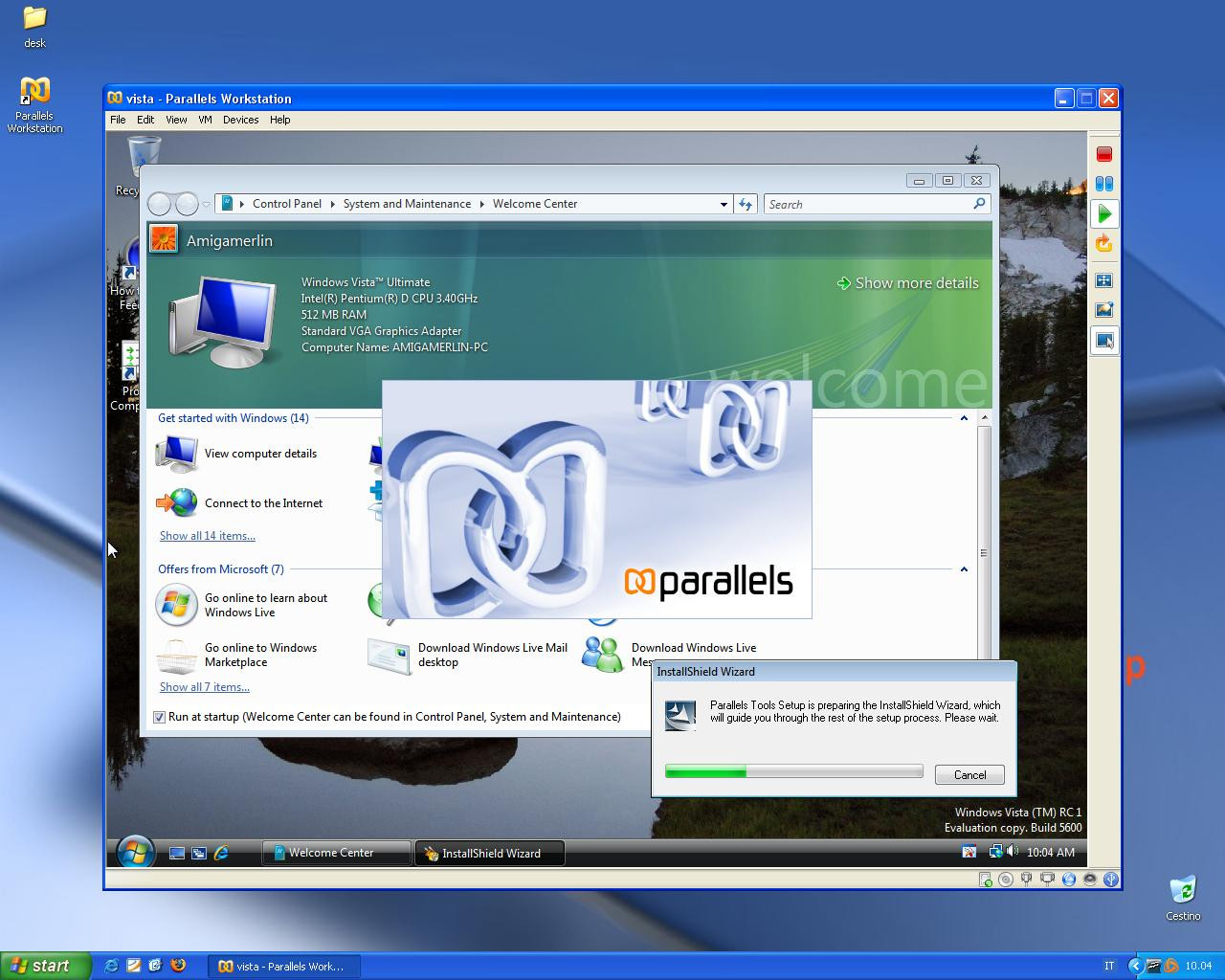This screenshot has height=980, width=1225.
Task: Click the Vista tray volume icon
Action: click(1012, 852)
